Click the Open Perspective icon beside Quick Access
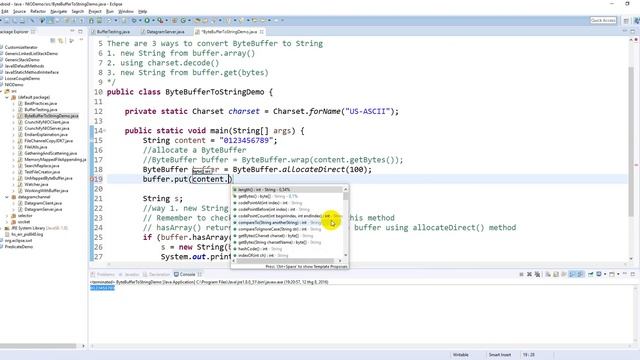 [626, 20]
